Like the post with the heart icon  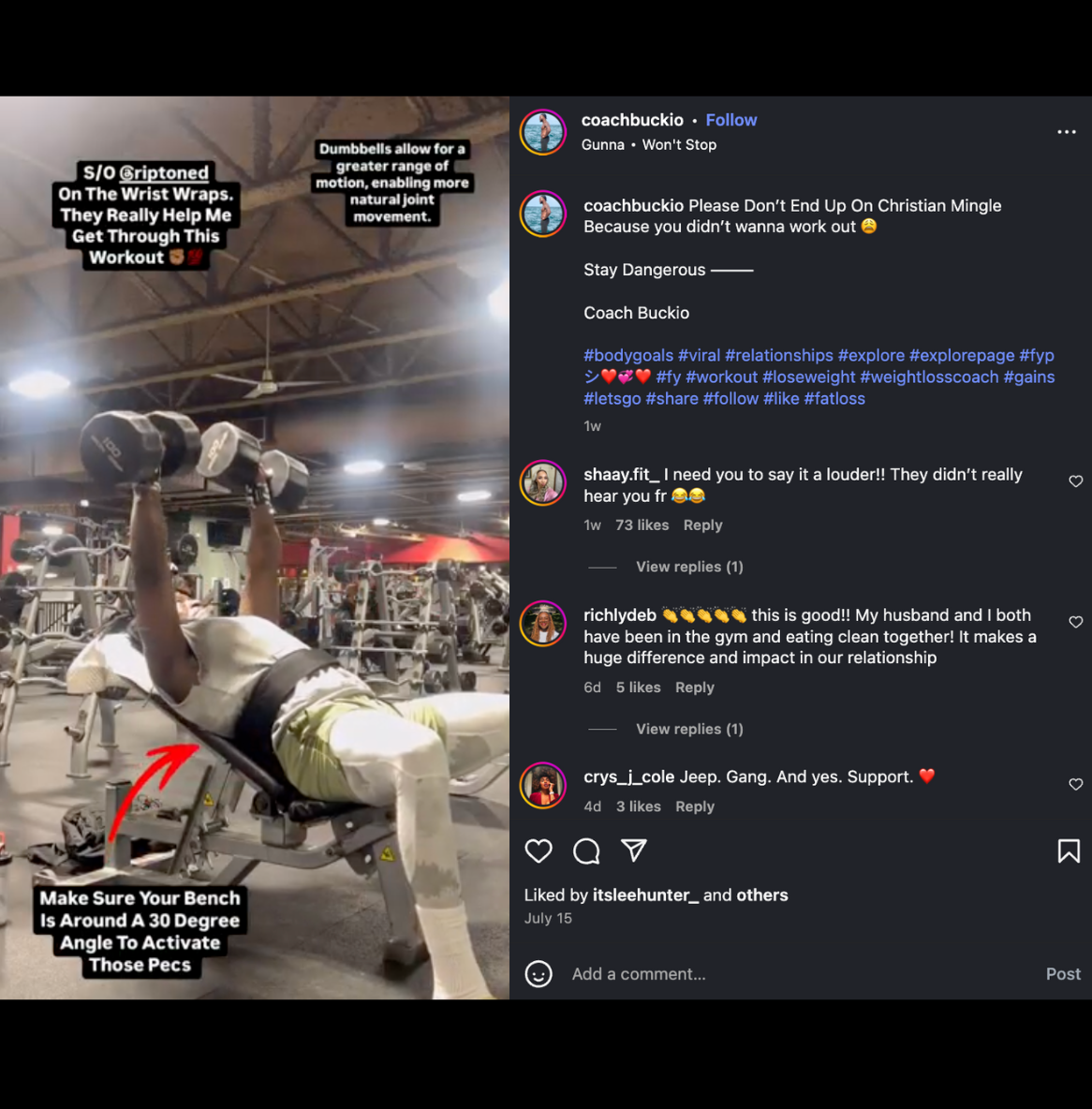[x=539, y=850]
